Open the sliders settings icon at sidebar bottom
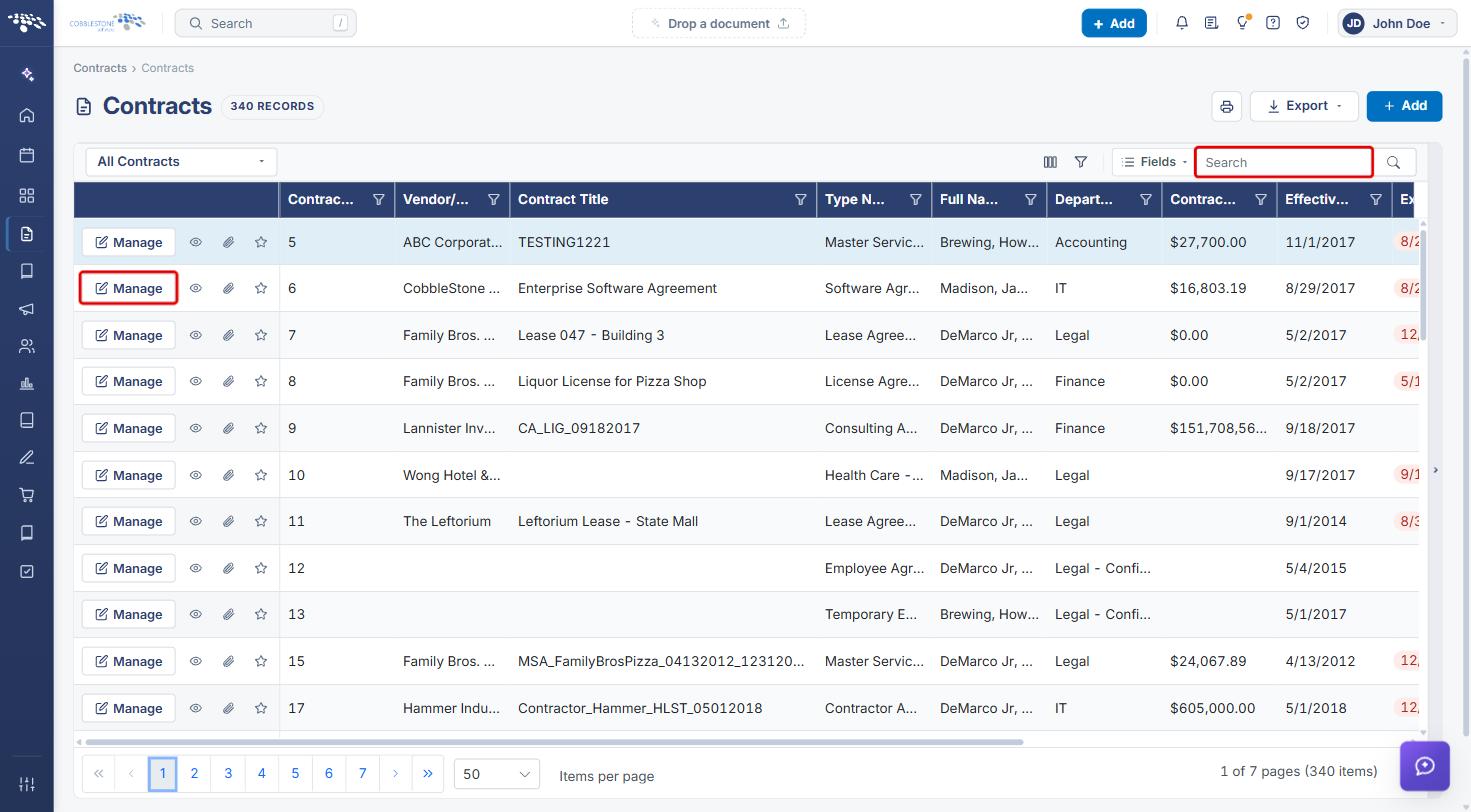 (x=27, y=784)
